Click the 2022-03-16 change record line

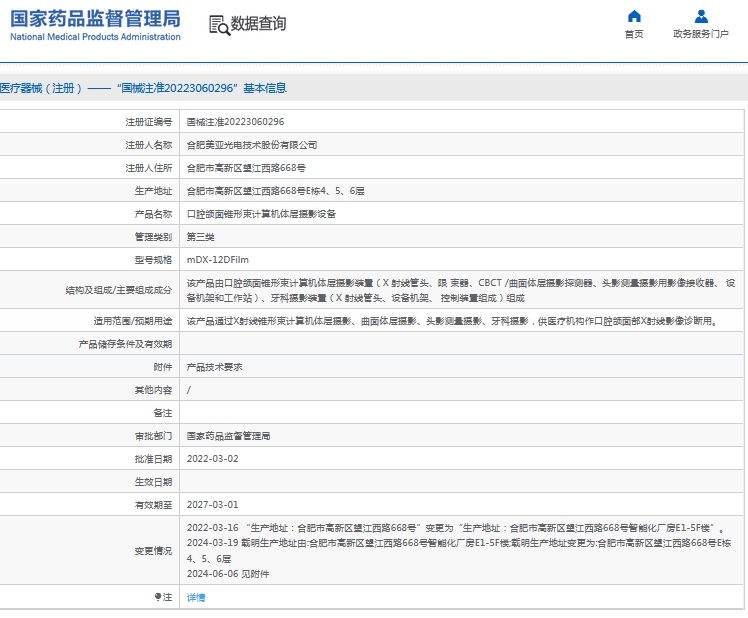click(x=455, y=528)
